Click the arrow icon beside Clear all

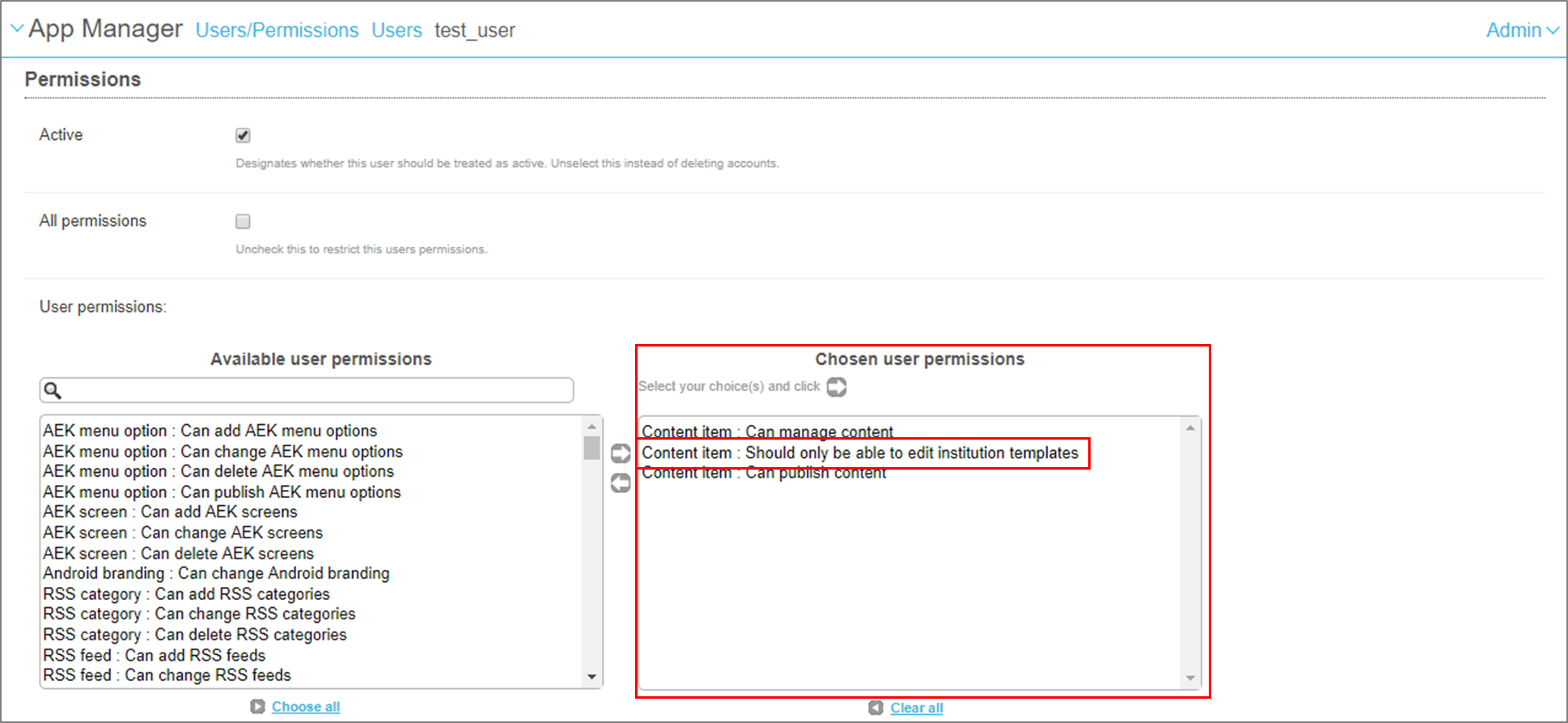[x=875, y=708]
